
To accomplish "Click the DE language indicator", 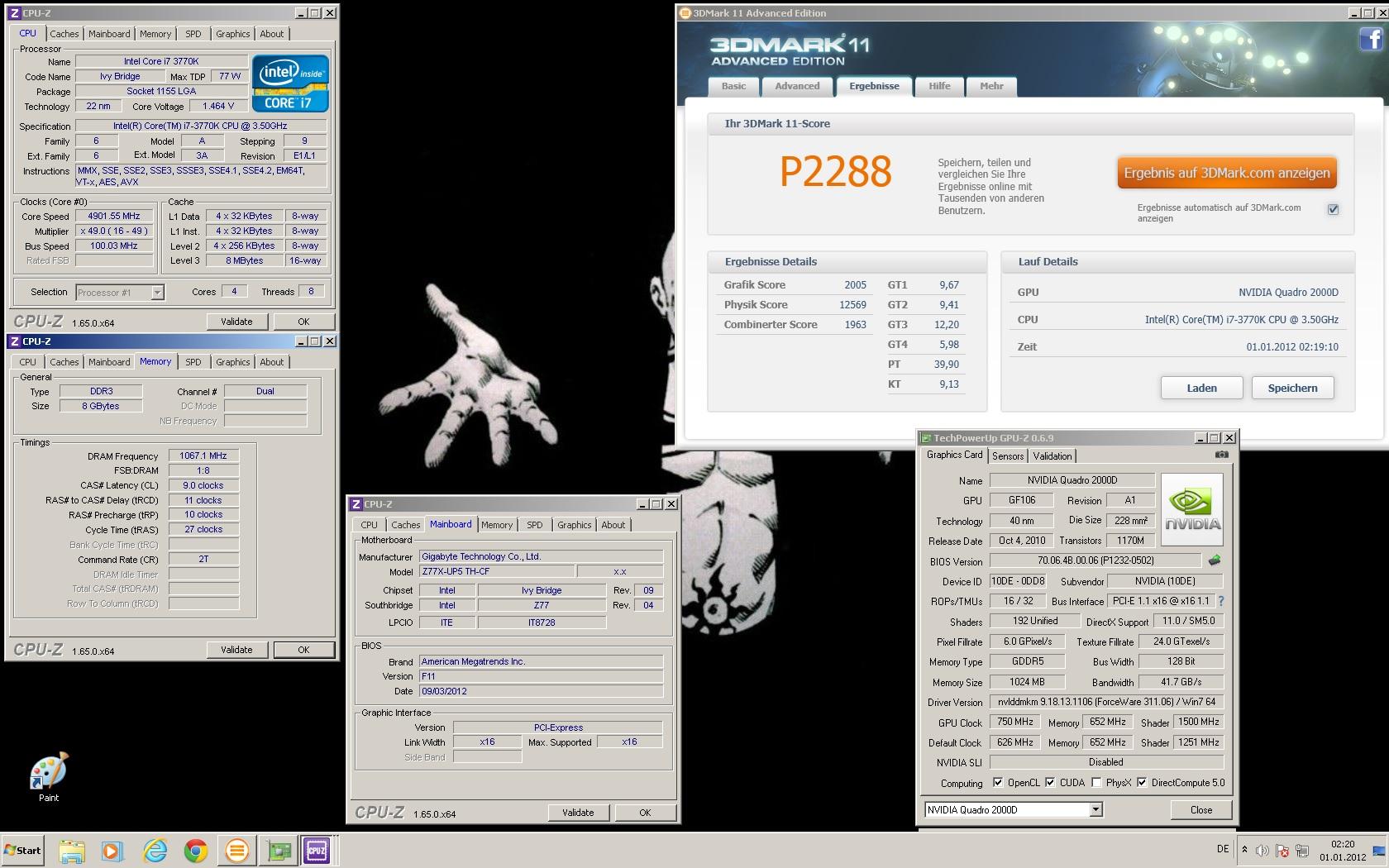I will (x=1223, y=849).
